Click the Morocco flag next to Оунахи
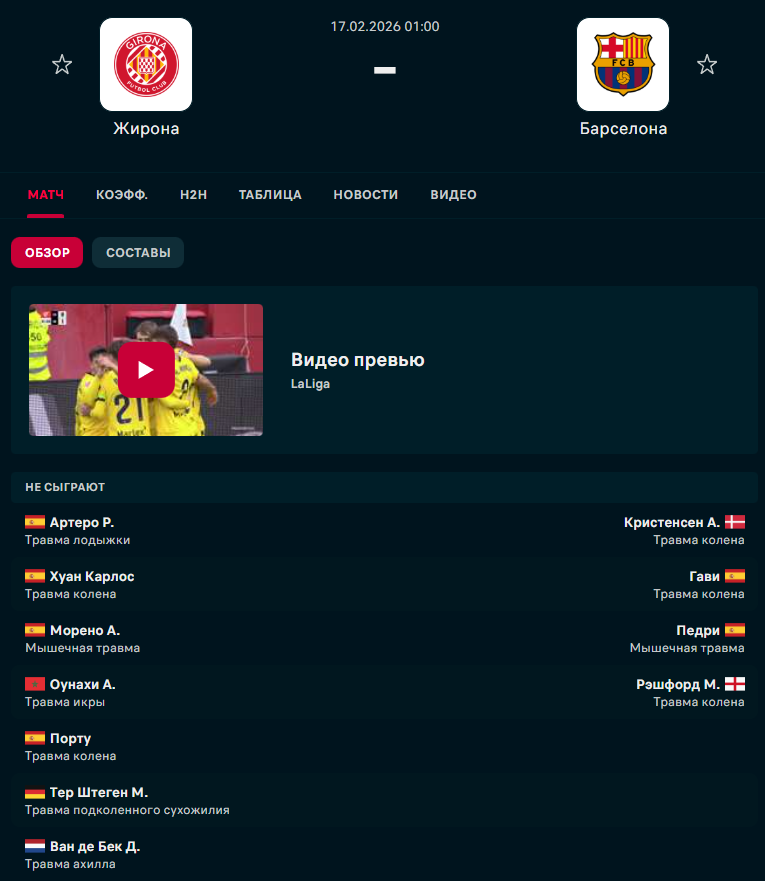Image resolution: width=765 pixels, height=881 pixels. click(35, 684)
